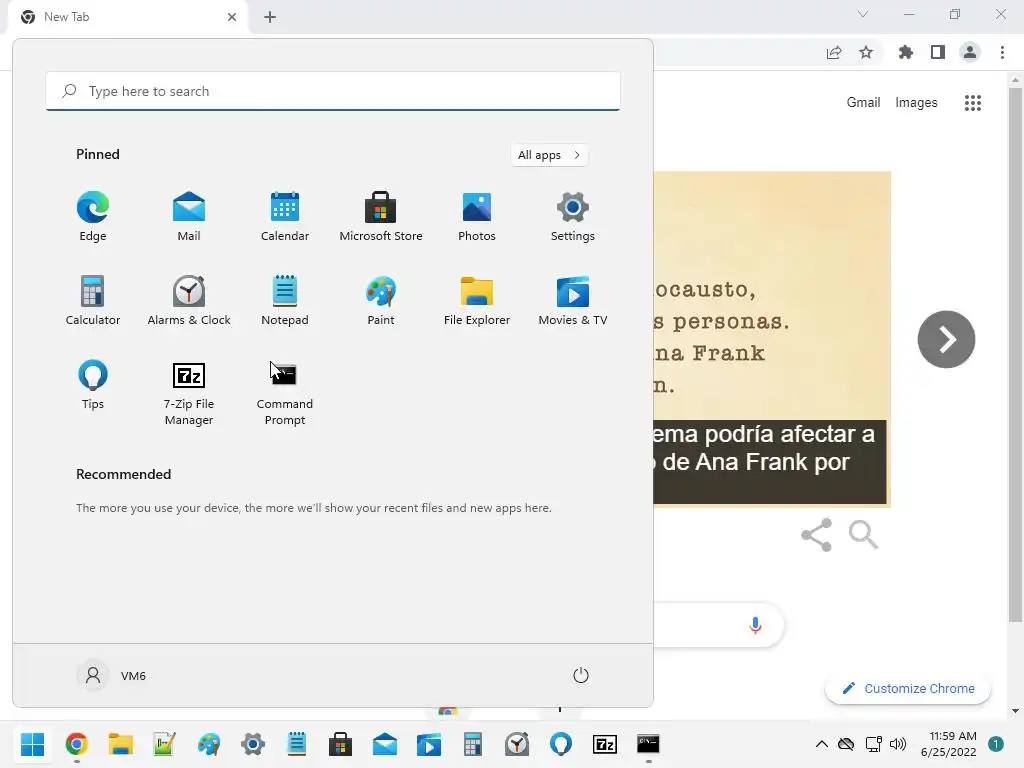Open Edge from pinned apps
Image resolution: width=1024 pixels, height=768 pixels.
tap(93, 217)
